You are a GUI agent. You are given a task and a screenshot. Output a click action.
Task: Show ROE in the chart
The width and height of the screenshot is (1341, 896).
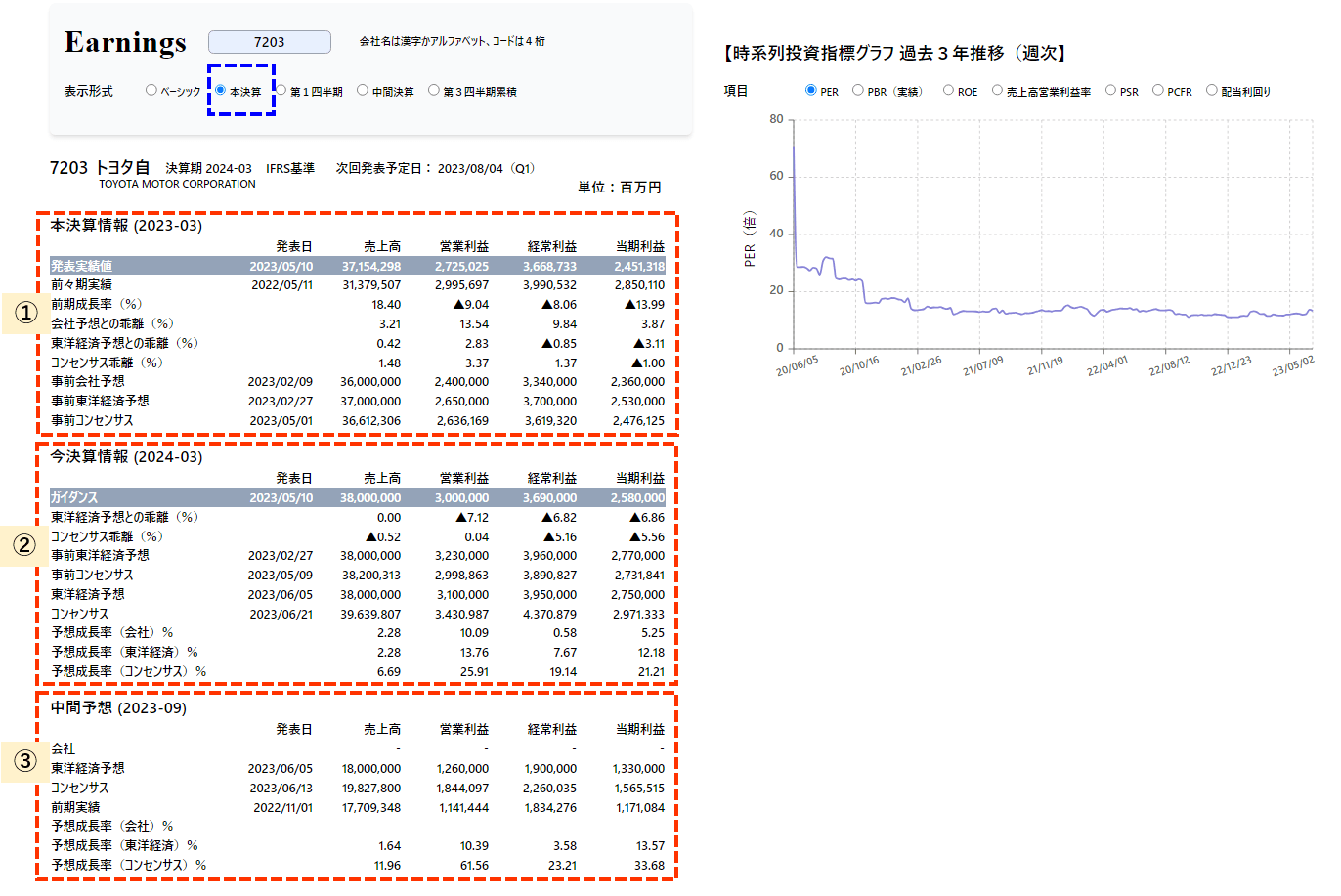948,91
